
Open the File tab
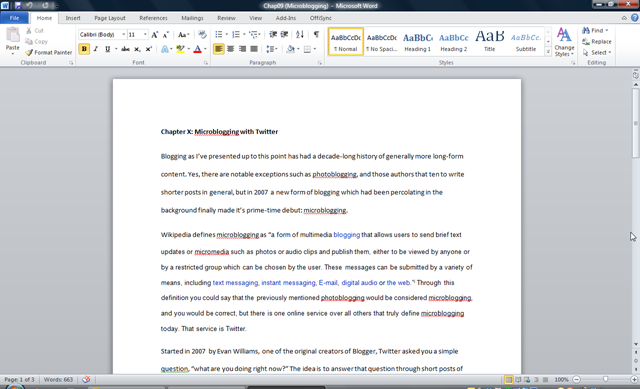[x=14, y=18]
